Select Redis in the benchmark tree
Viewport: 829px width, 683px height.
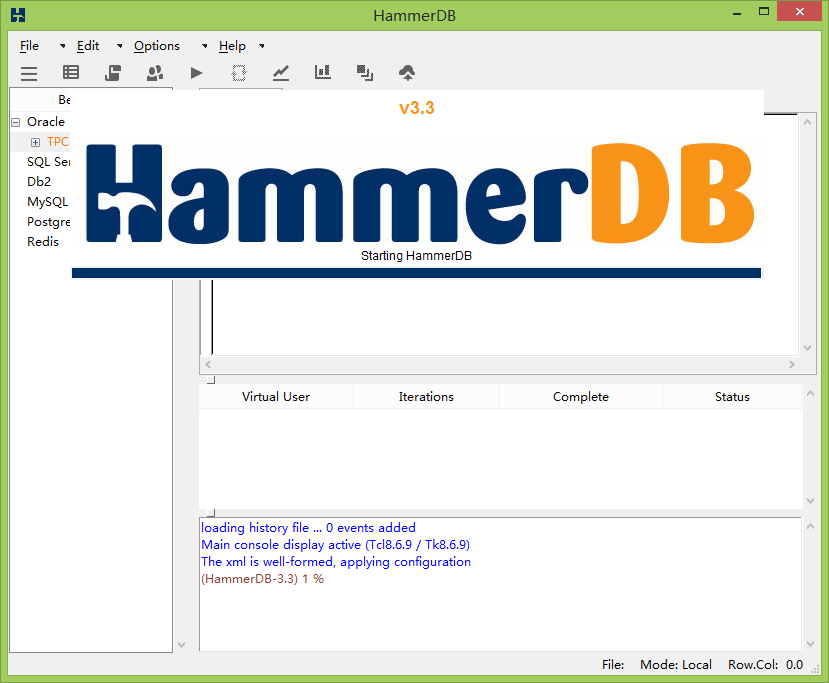coord(43,242)
